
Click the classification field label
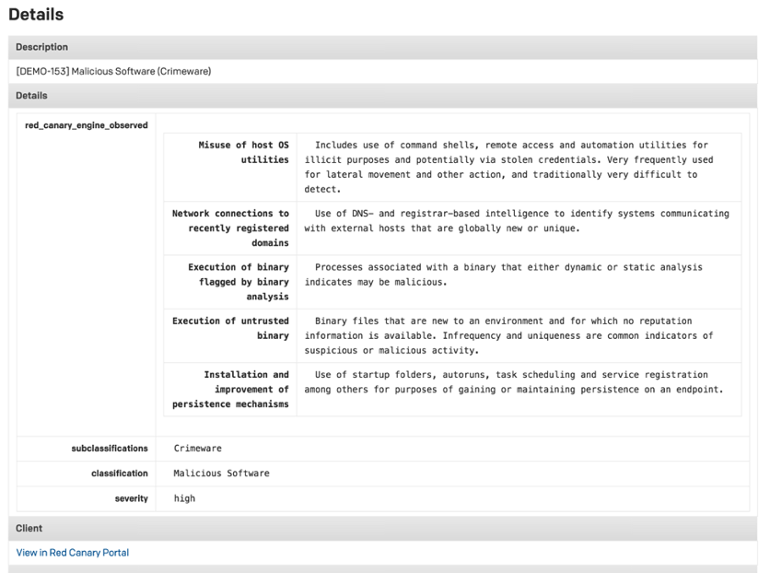119,473
